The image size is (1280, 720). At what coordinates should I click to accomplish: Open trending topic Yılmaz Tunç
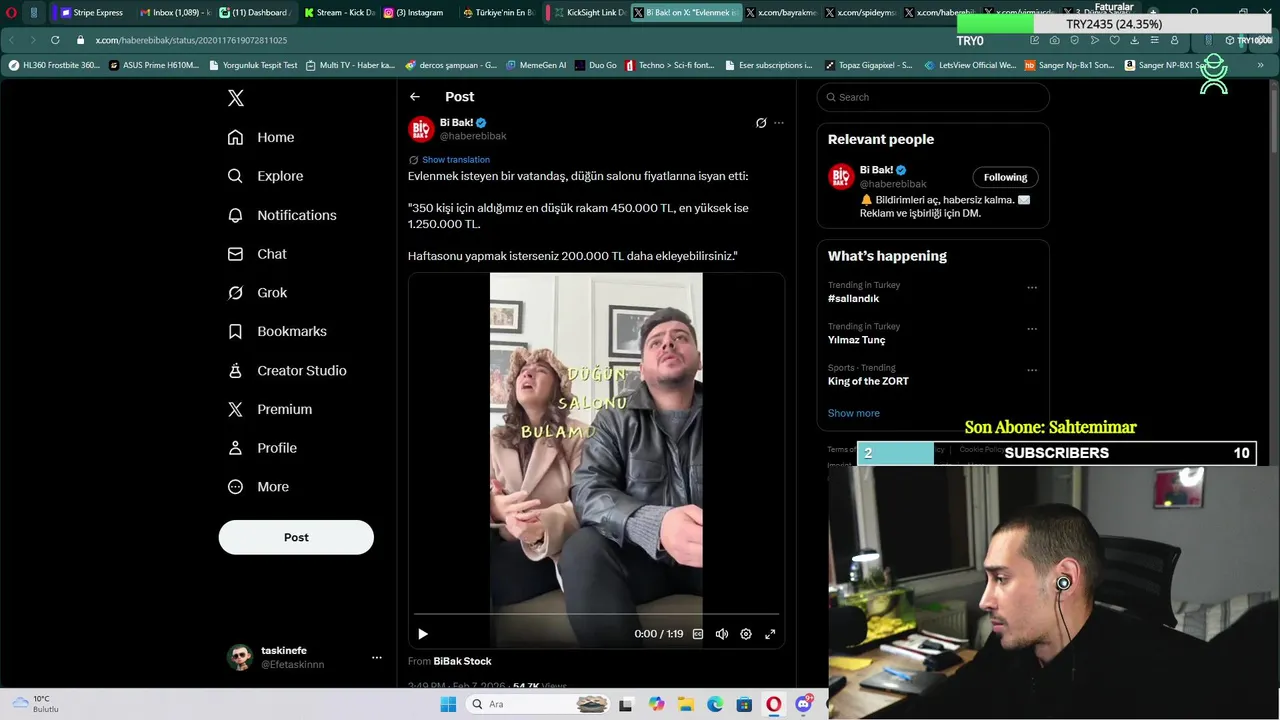pyautogui.click(x=856, y=340)
